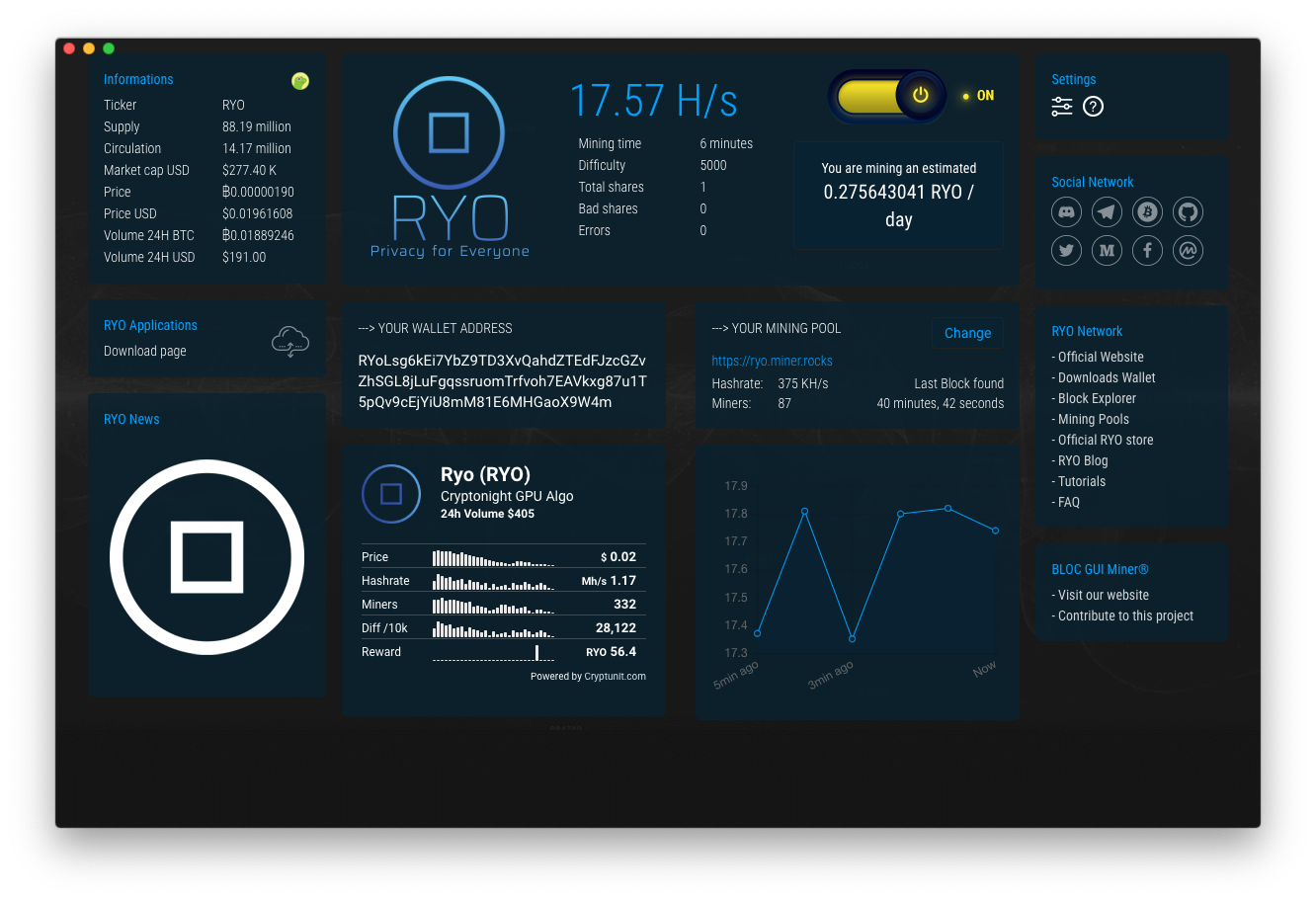Open the Twitter social icon

coord(1066,251)
